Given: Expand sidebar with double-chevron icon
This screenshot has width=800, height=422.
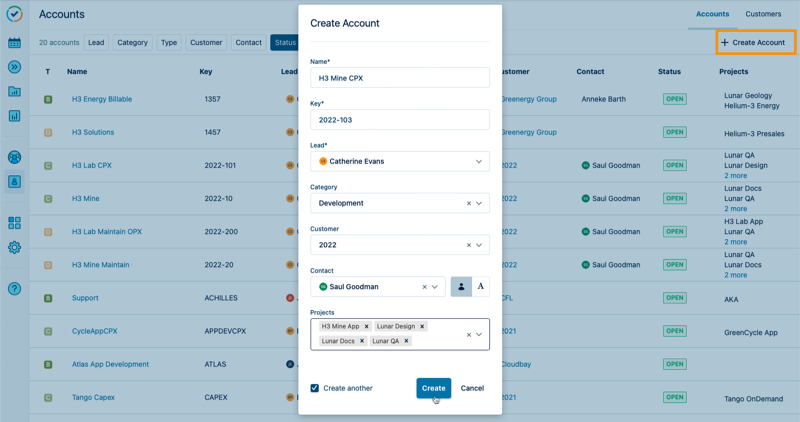Looking at the screenshot, I should pyautogui.click(x=14, y=67).
